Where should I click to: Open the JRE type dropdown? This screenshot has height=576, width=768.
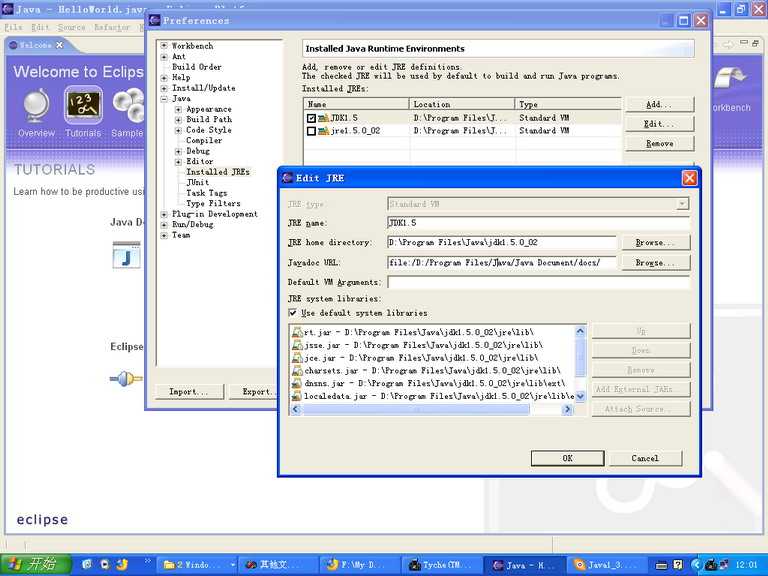(682, 204)
